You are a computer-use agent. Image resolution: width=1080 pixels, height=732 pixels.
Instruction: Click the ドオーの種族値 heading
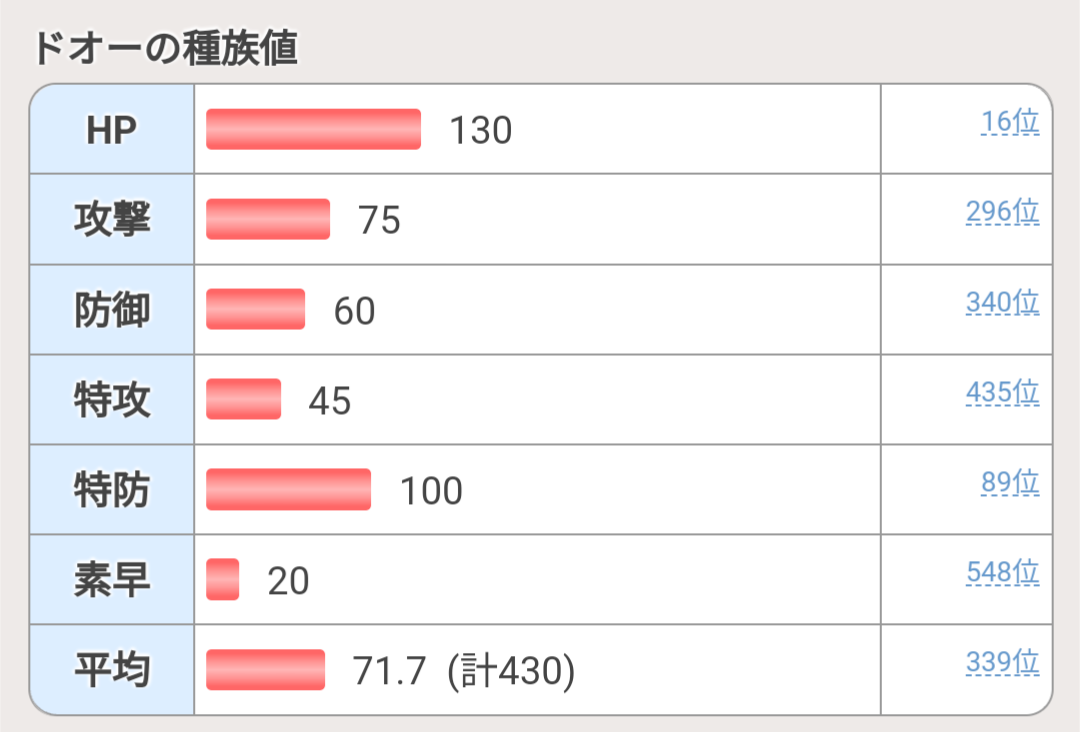[x=165, y=48]
